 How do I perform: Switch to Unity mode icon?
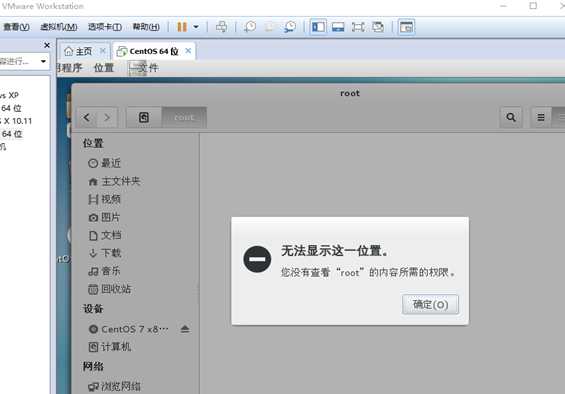(x=378, y=27)
